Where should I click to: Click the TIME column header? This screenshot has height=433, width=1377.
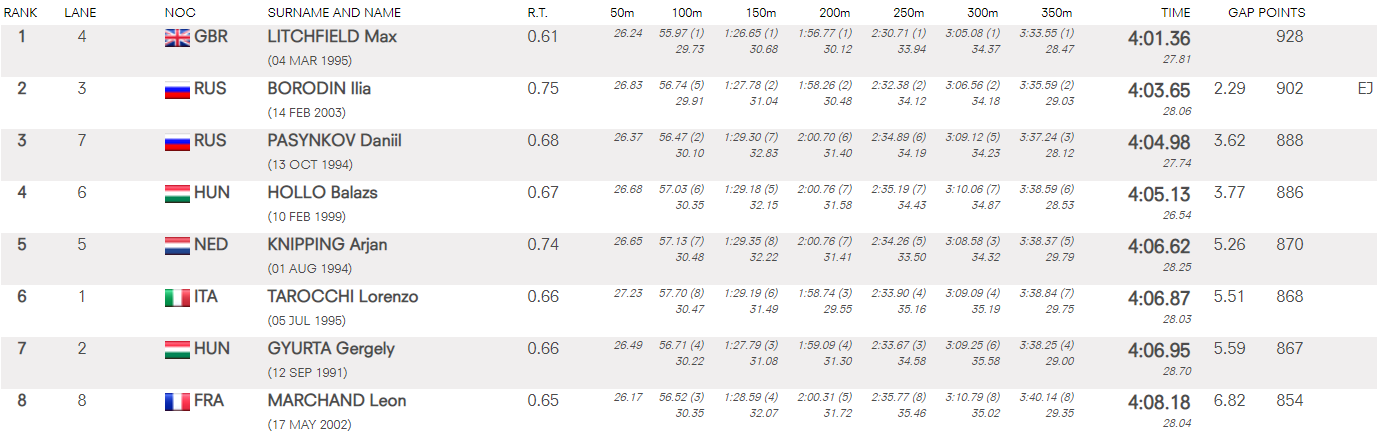click(x=1175, y=13)
